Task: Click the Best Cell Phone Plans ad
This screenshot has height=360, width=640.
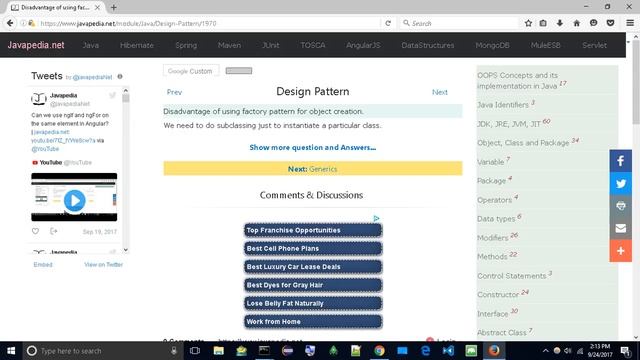Action: click(x=313, y=249)
